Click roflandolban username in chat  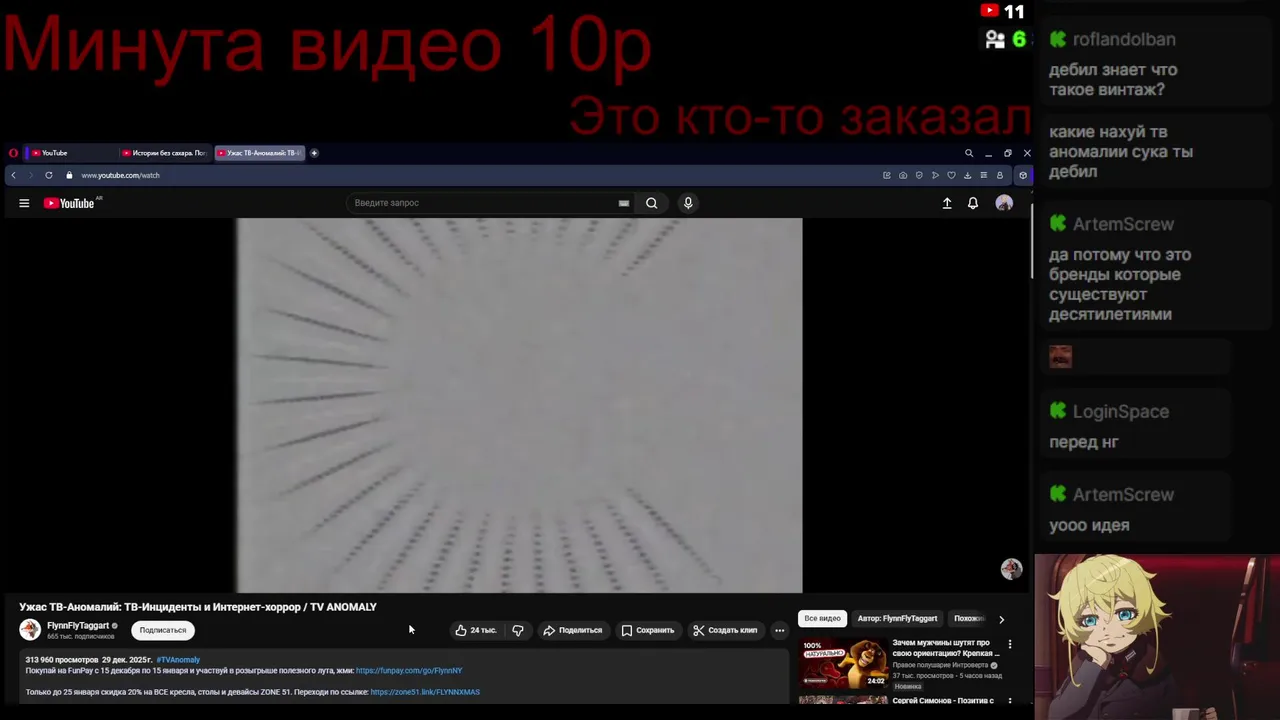1124,40
